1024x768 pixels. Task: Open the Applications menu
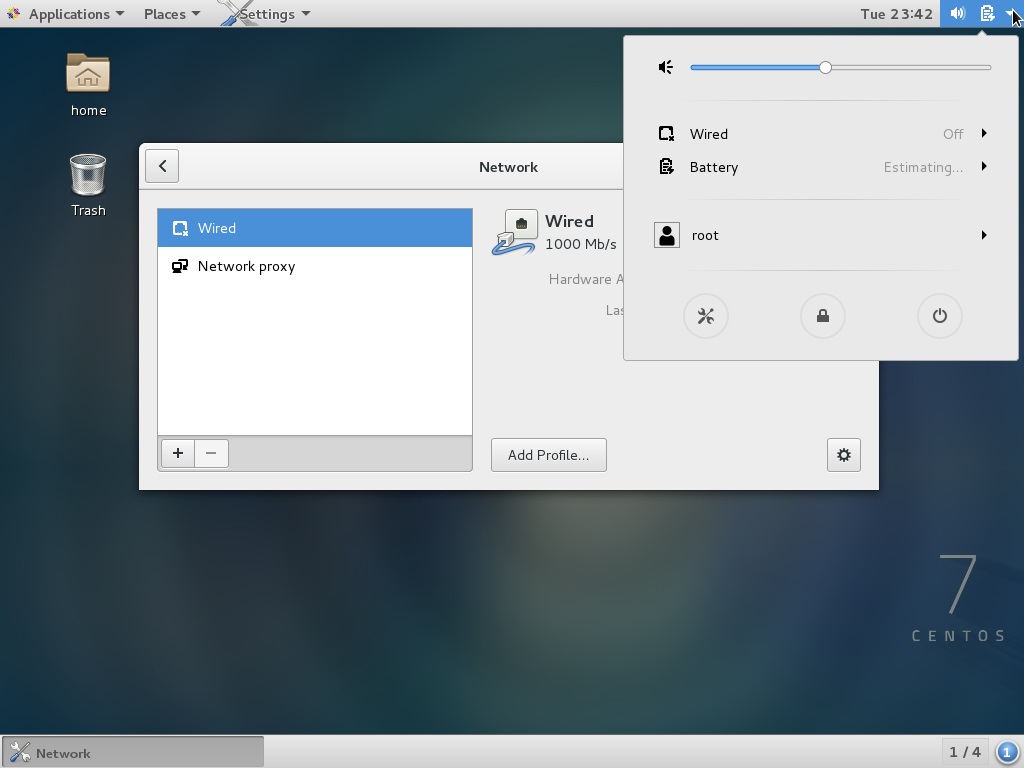[68, 13]
